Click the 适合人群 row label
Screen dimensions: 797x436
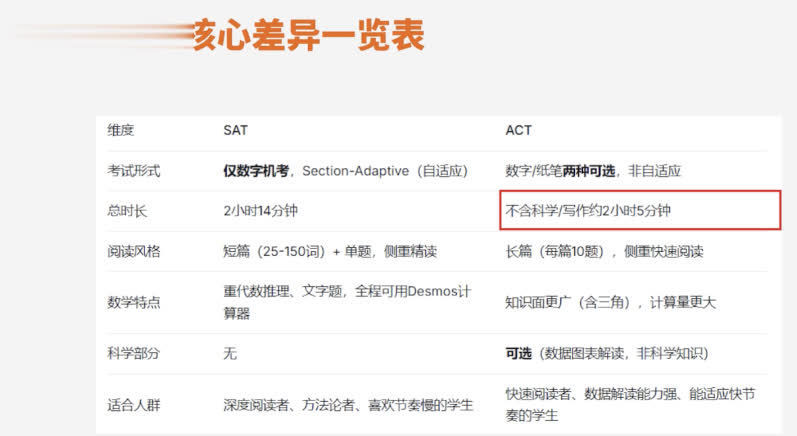(x=134, y=405)
